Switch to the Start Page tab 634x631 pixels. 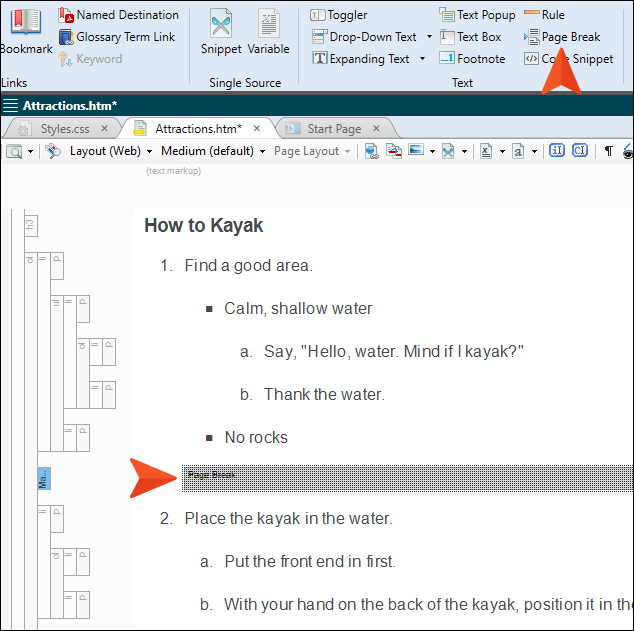333,129
